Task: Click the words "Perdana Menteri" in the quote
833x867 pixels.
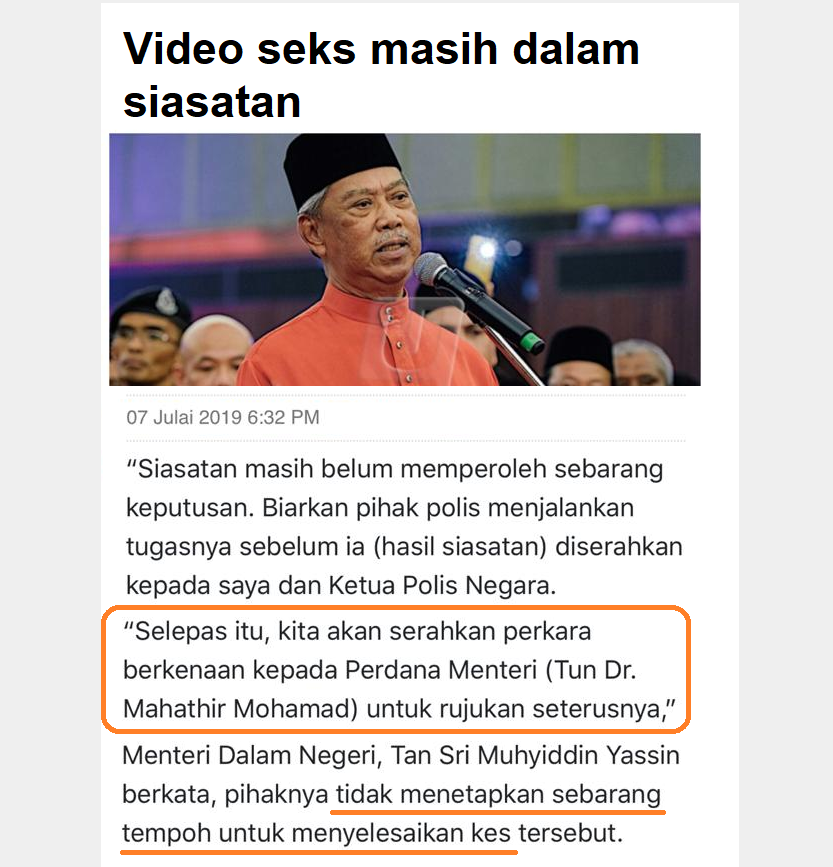Action: point(441,670)
